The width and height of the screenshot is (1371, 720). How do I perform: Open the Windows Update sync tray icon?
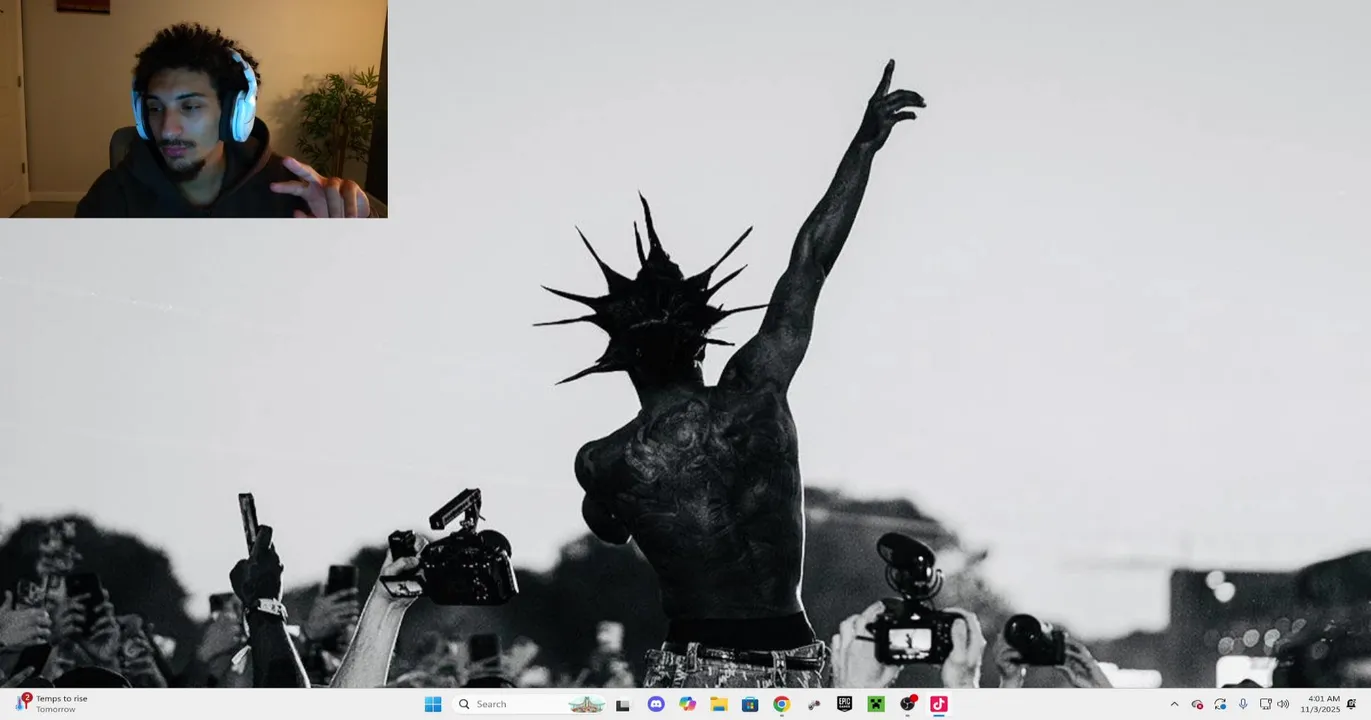pyautogui.click(x=1220, y=704)
